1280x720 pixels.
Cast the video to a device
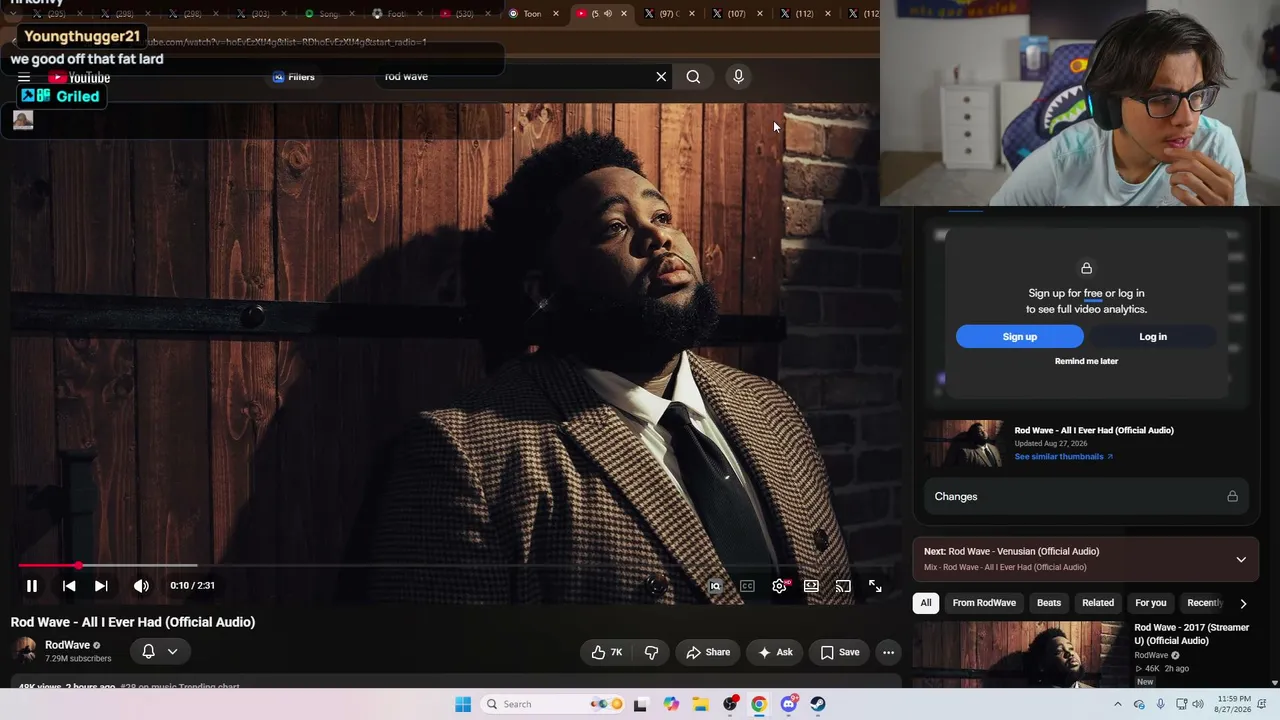[x=843, y=586]
